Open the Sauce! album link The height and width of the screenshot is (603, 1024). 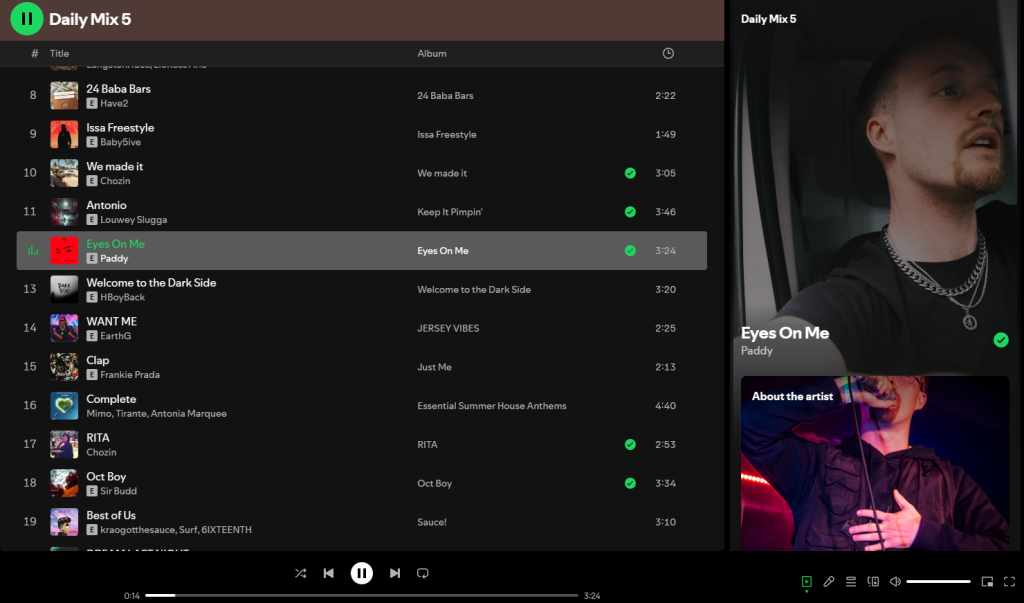click(x=432, y=522)
